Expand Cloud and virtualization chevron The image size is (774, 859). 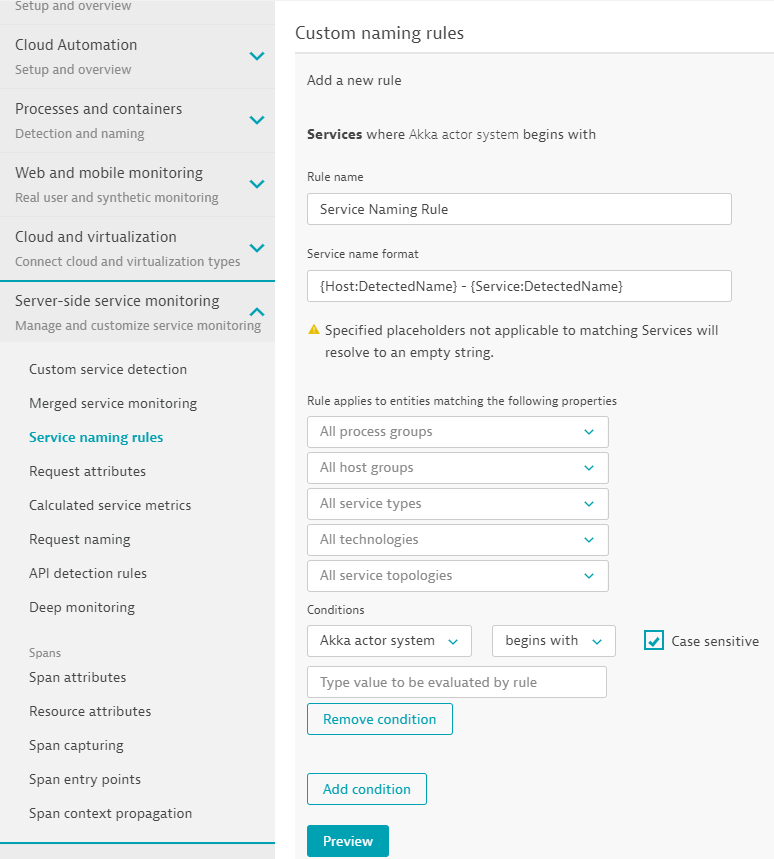click(x=257, y=248)
